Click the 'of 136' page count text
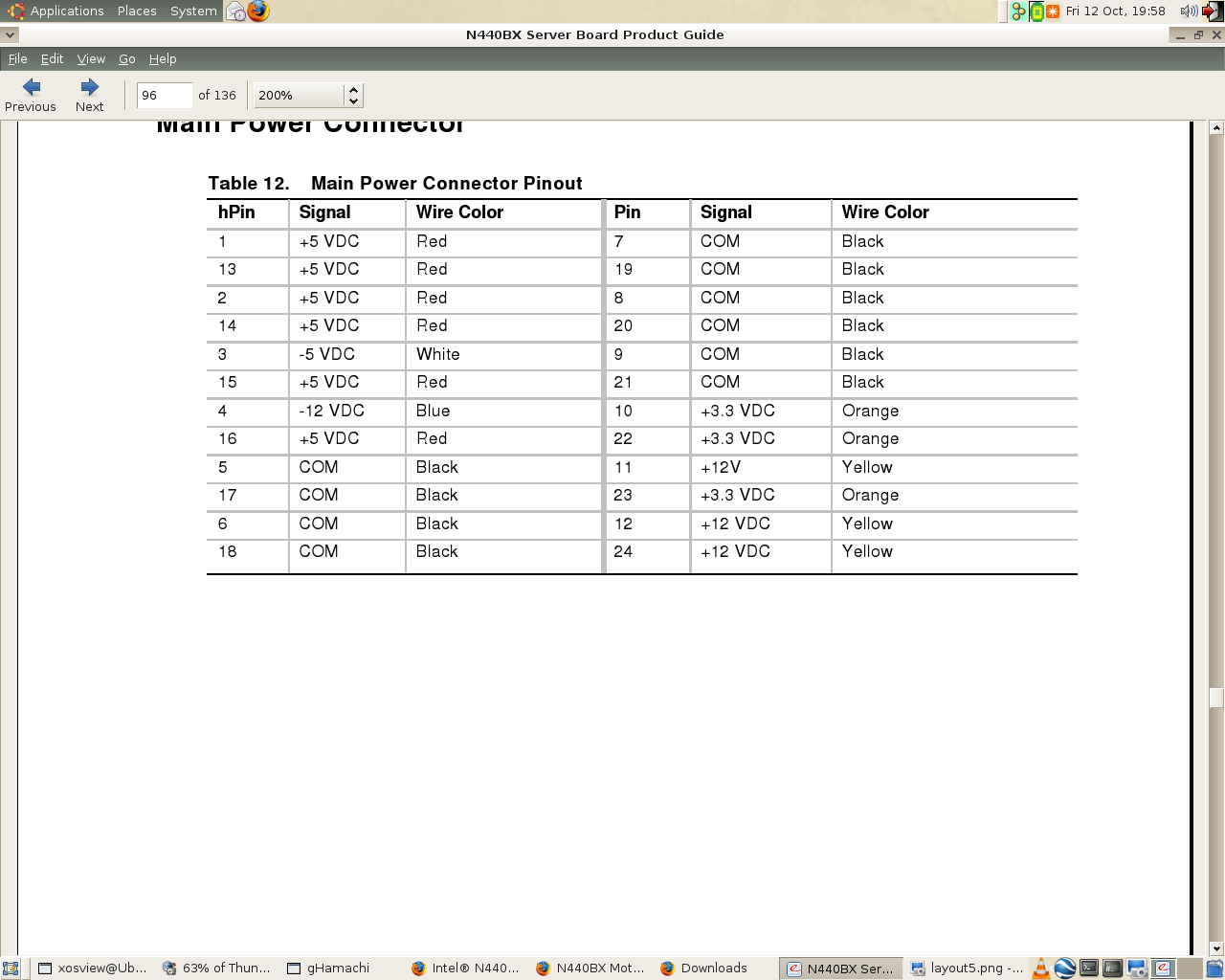The width and height of the screenshot is (1225, 980). [217, 96]
